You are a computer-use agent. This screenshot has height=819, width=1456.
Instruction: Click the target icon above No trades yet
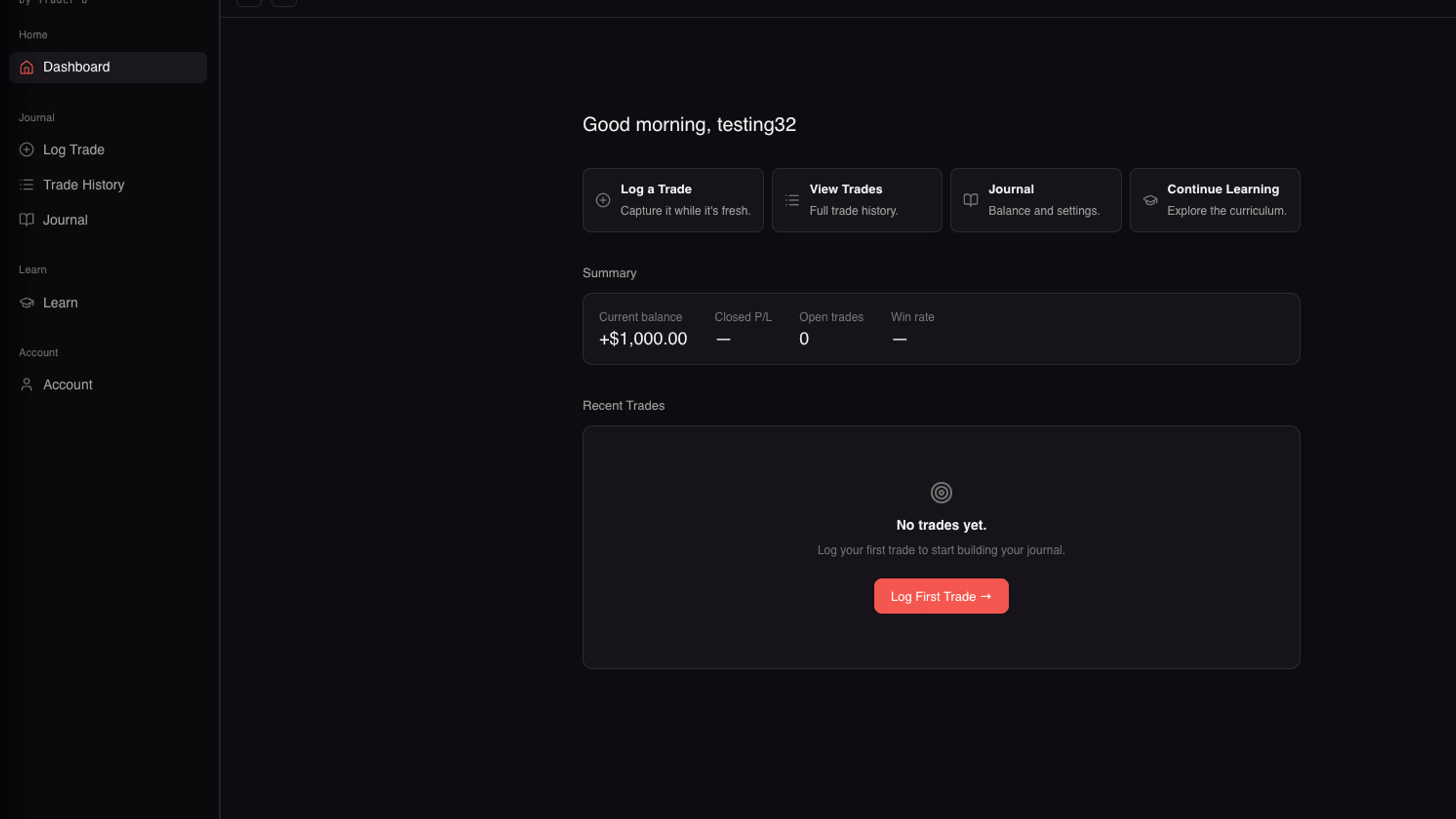[x=941, y=493]
